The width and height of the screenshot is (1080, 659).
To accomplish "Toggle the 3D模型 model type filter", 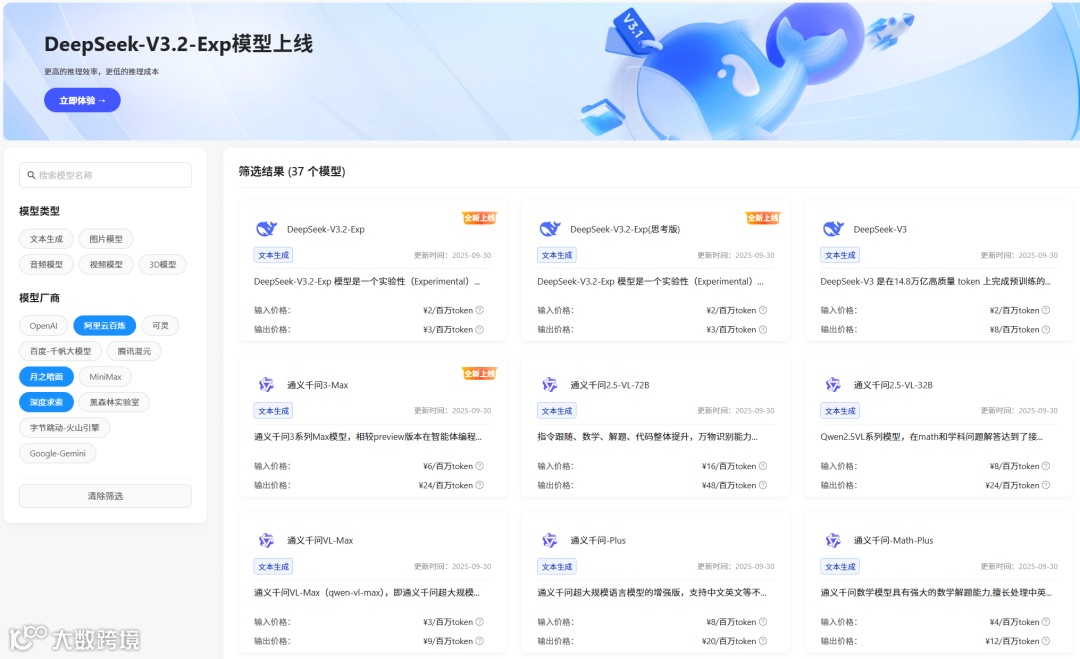I will click(x=163, y=264).
